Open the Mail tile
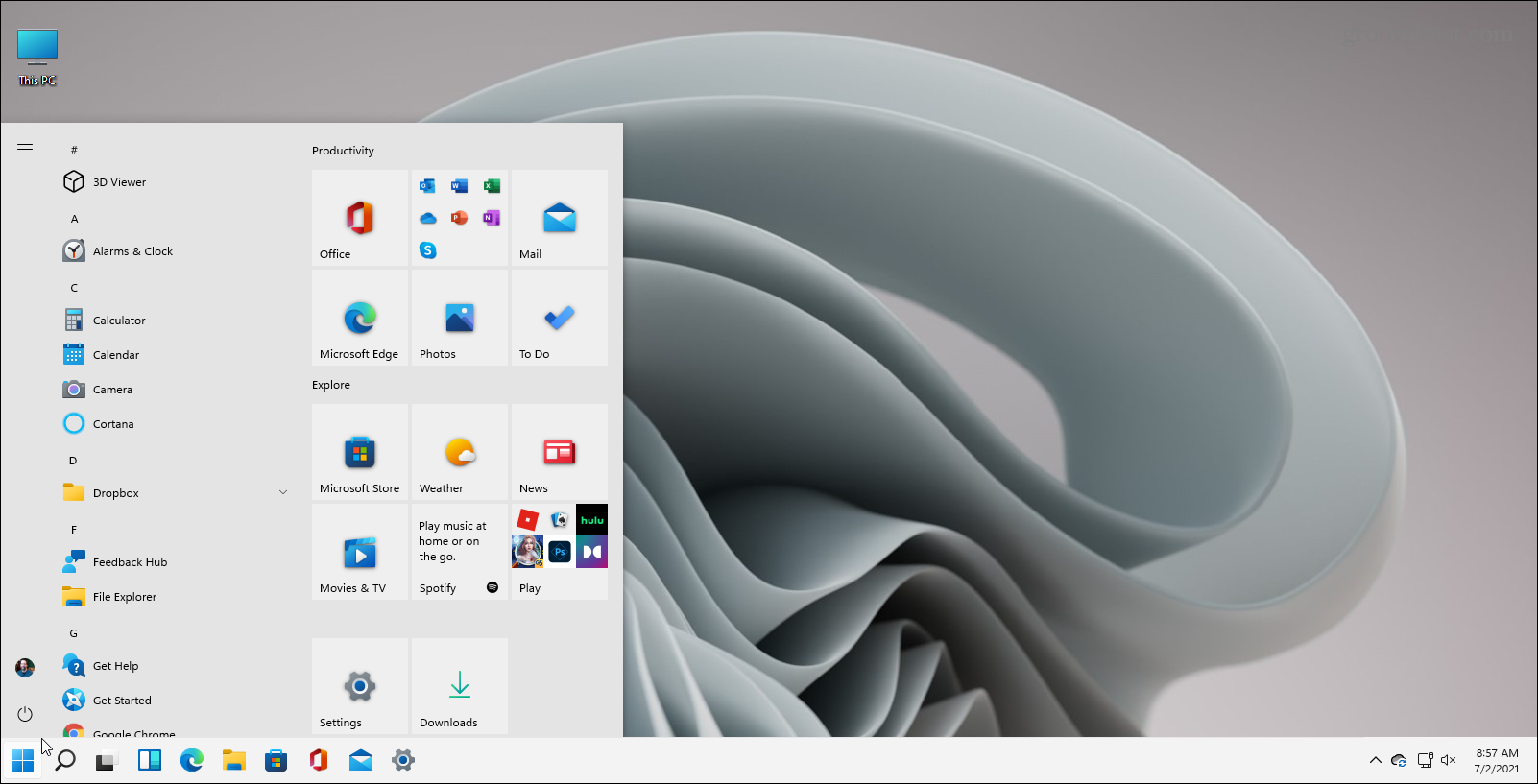 click(x=560, y=218)
